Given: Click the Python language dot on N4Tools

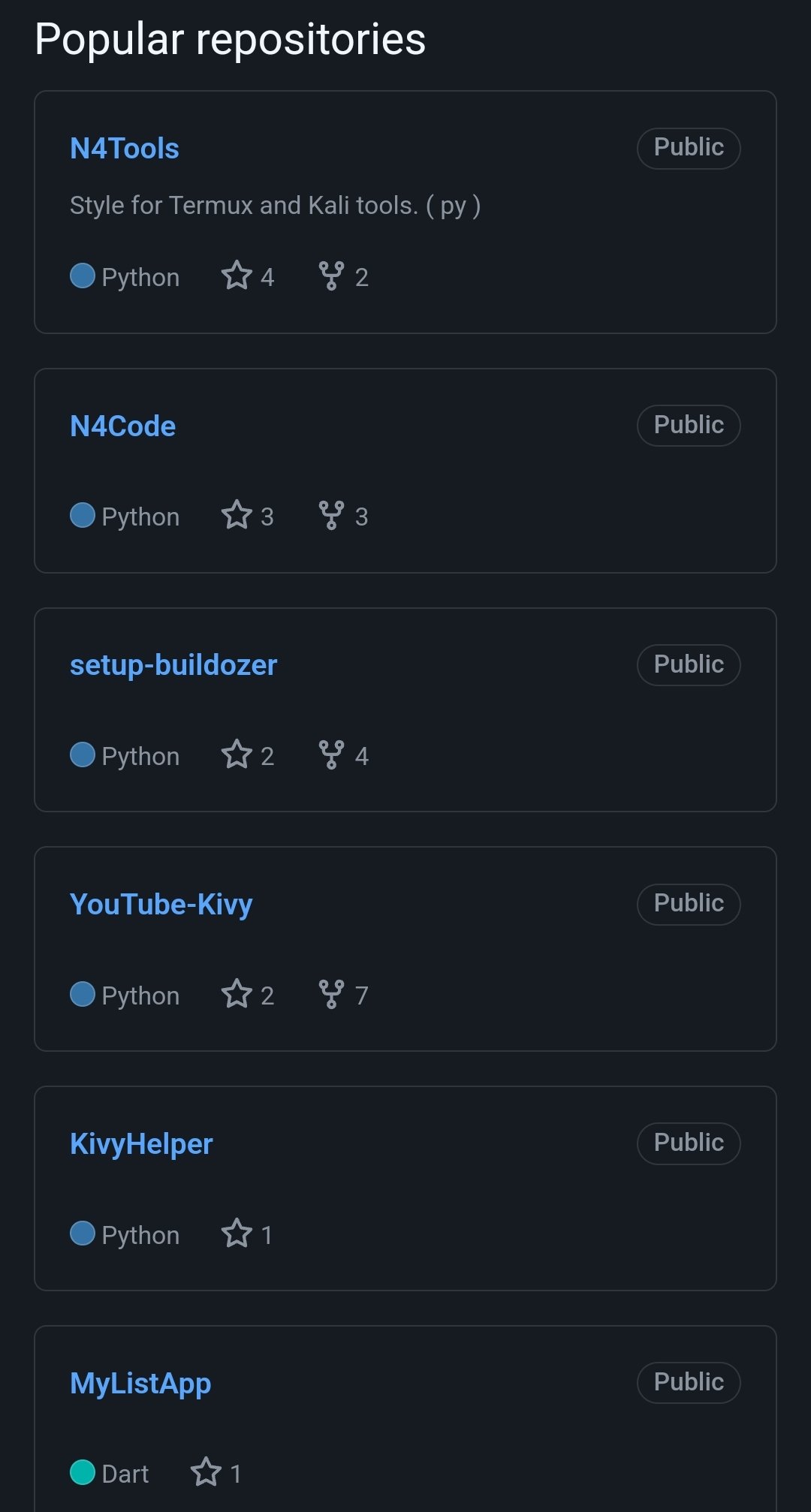Looking at the screenshot, I should pyautogui.click(x=83, y=276).
